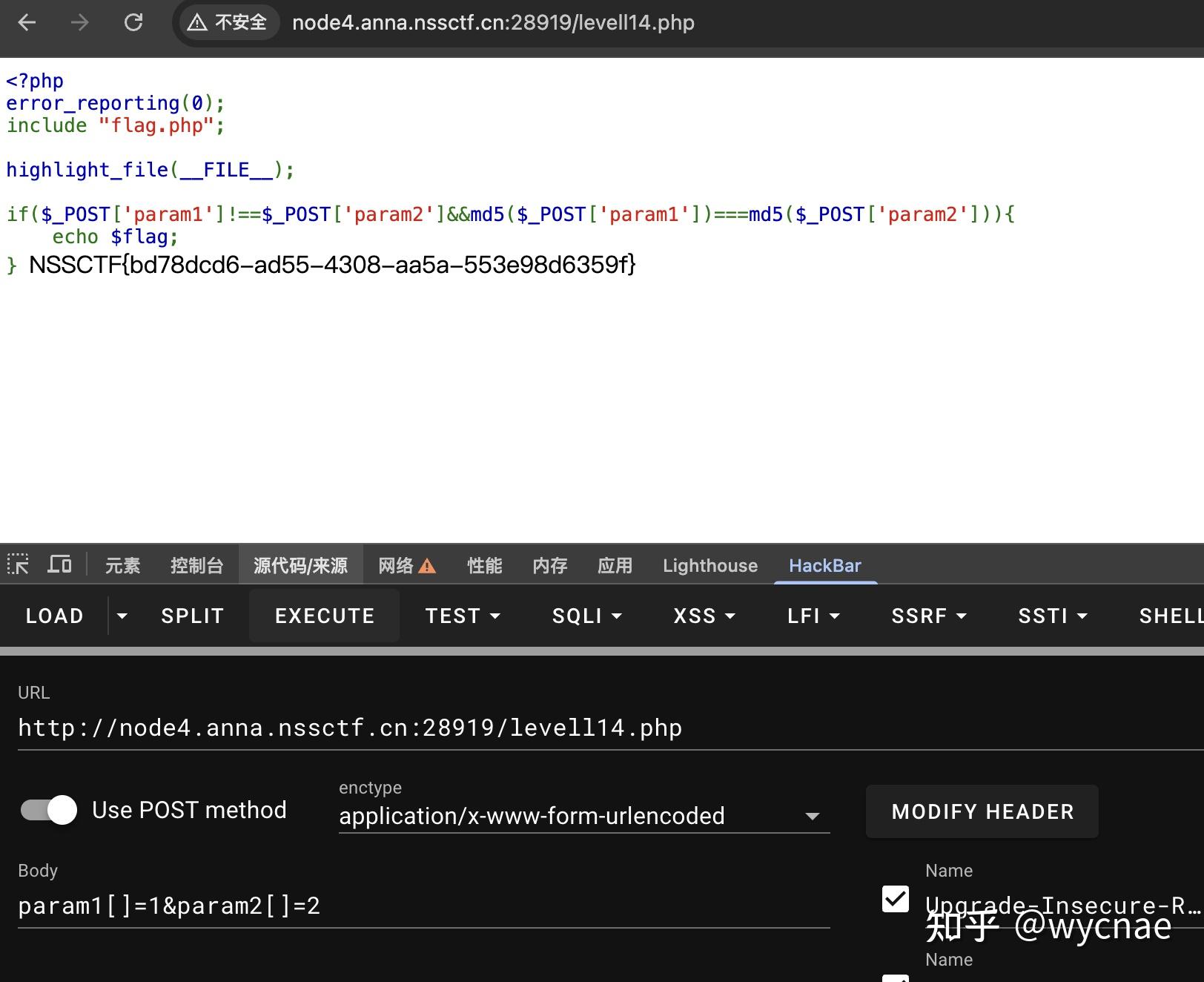Open the Lighthouse tab
Viewport: 1204px width, 982px height.
click(x=709, y=565)
